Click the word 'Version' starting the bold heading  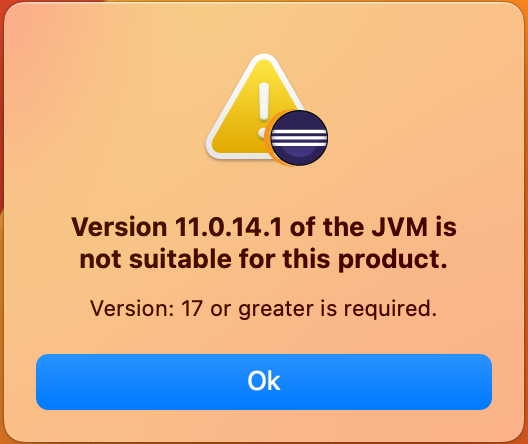click(x=119, y=227)
